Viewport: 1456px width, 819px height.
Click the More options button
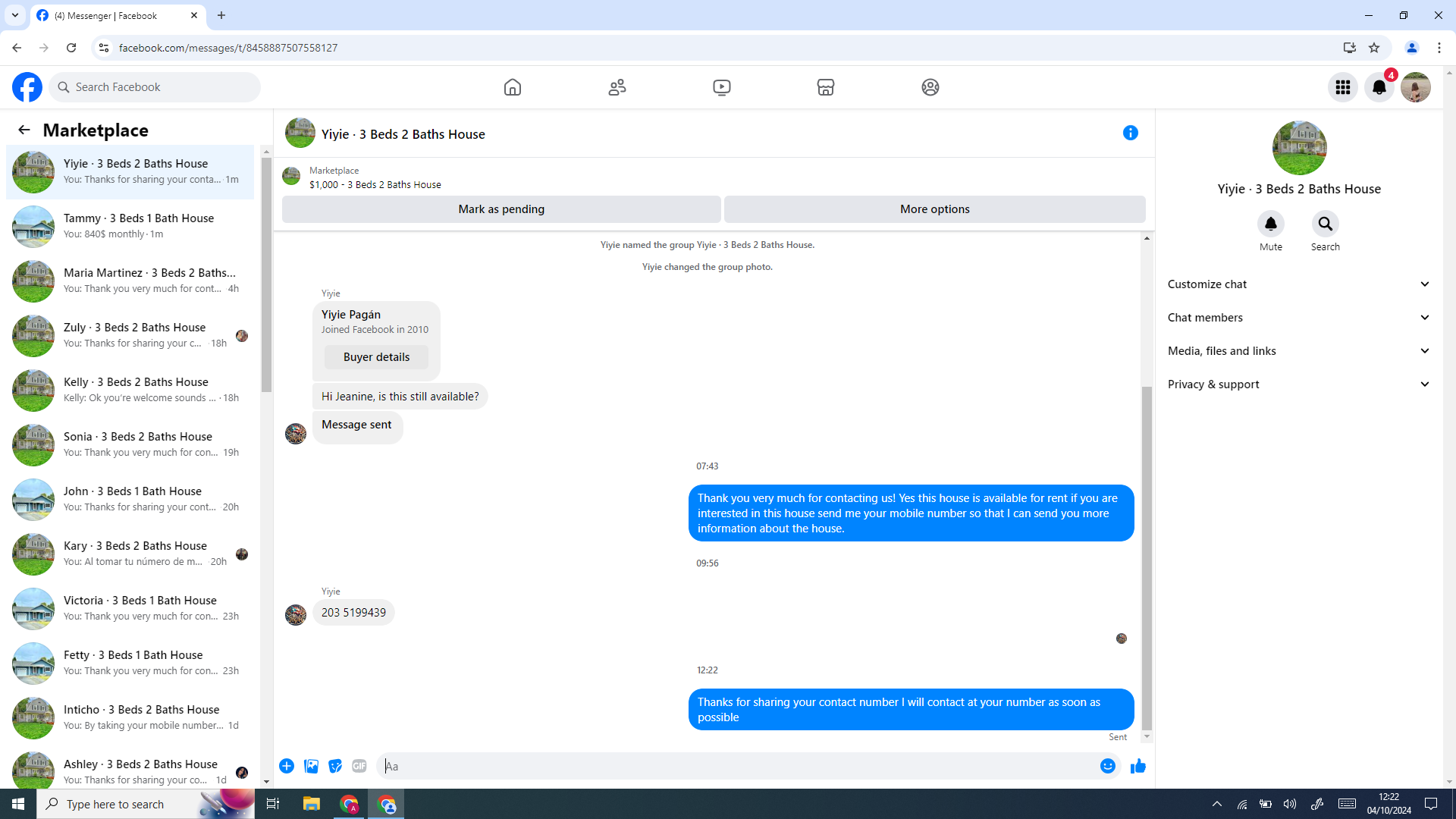[x=935, y=209]
